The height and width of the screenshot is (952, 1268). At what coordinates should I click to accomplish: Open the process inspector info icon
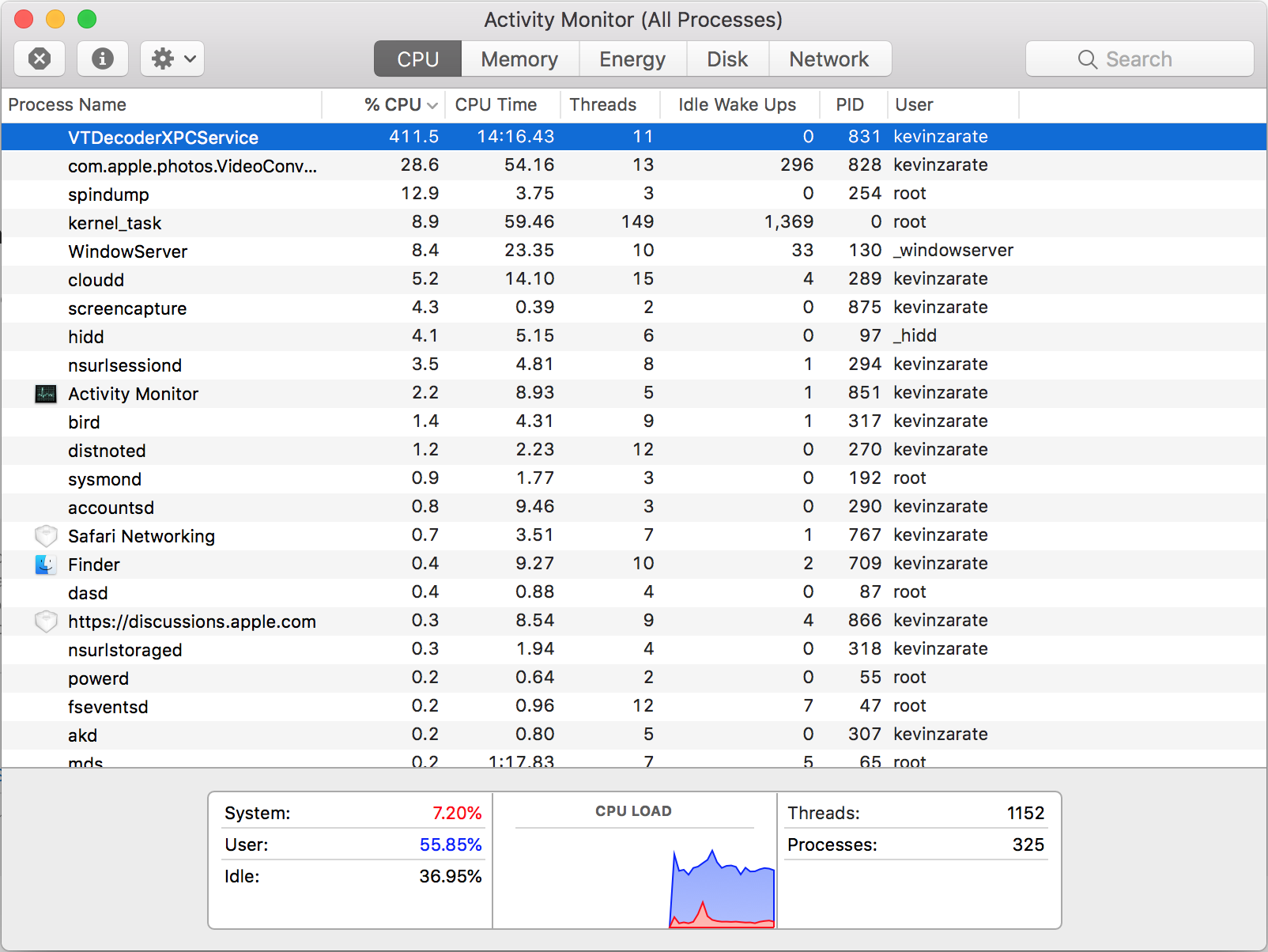click(x=102, y=58)
